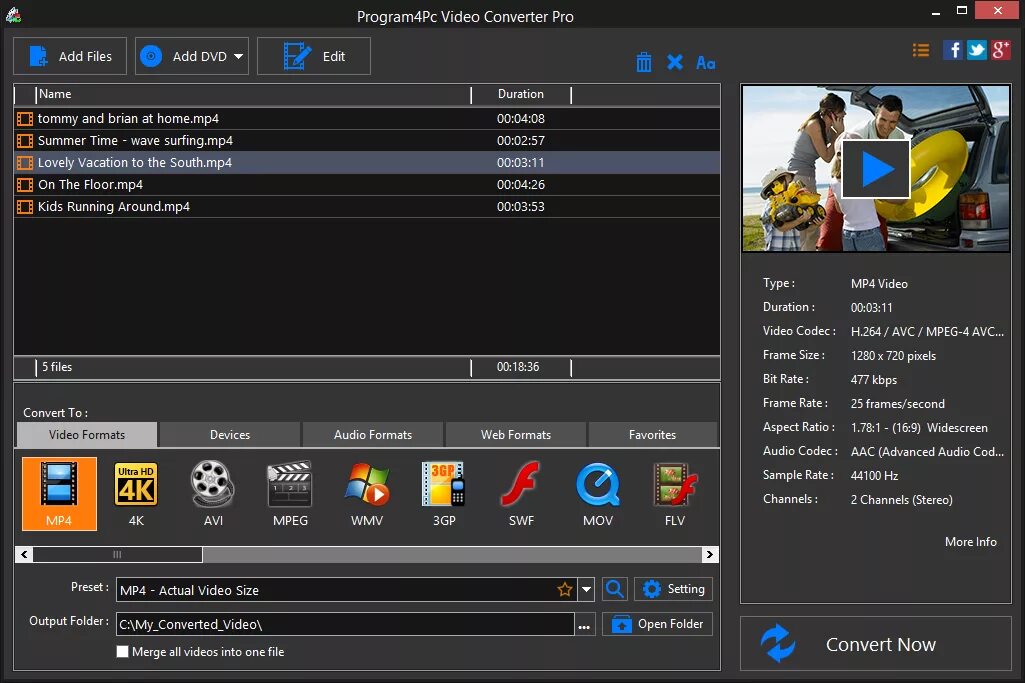Screen dimensions: 1025x683
Task: Switch to the Audio Formats tab
Action: click(373, 435)
